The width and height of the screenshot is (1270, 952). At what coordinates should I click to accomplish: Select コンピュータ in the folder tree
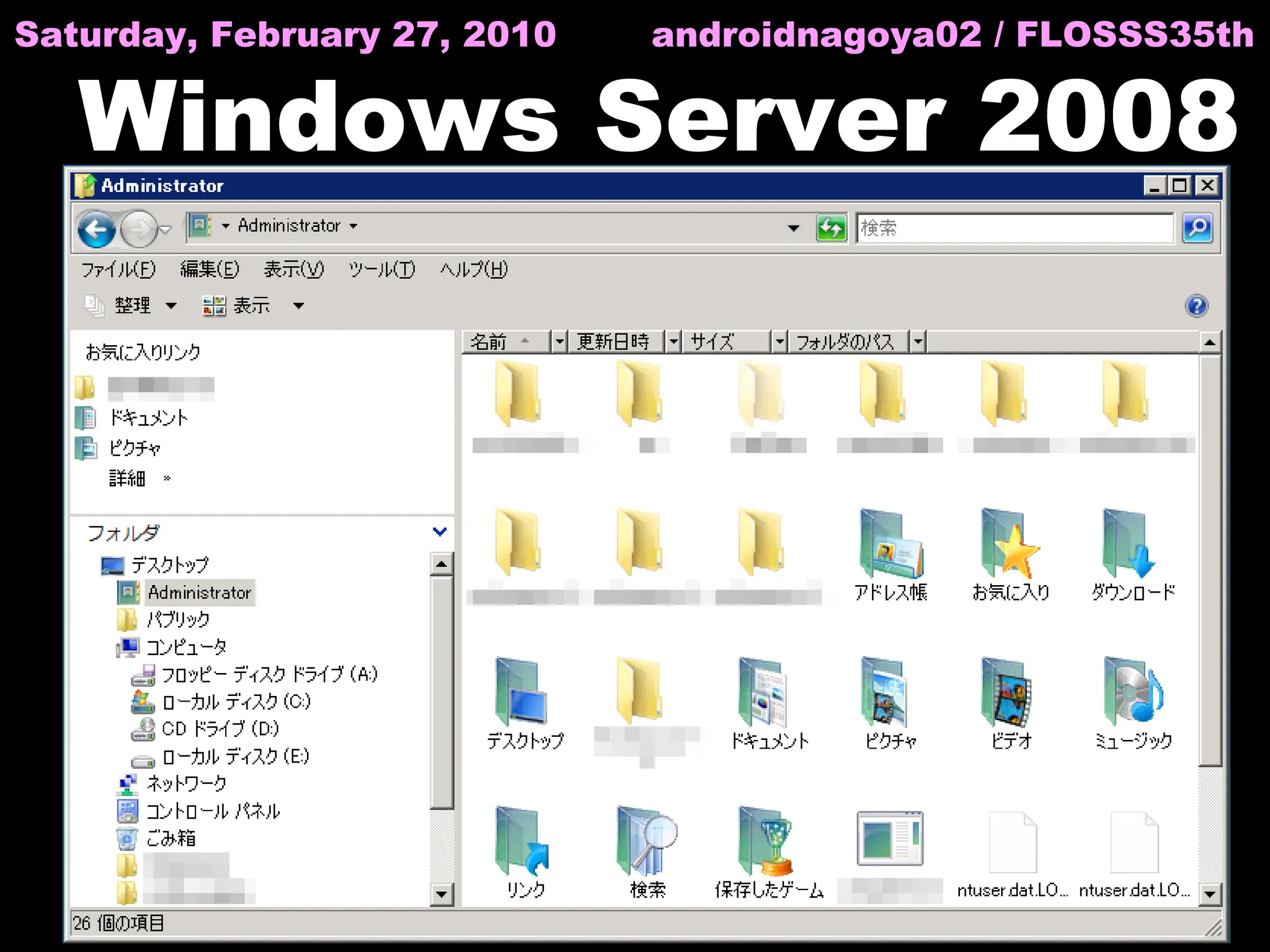(171, 647)
